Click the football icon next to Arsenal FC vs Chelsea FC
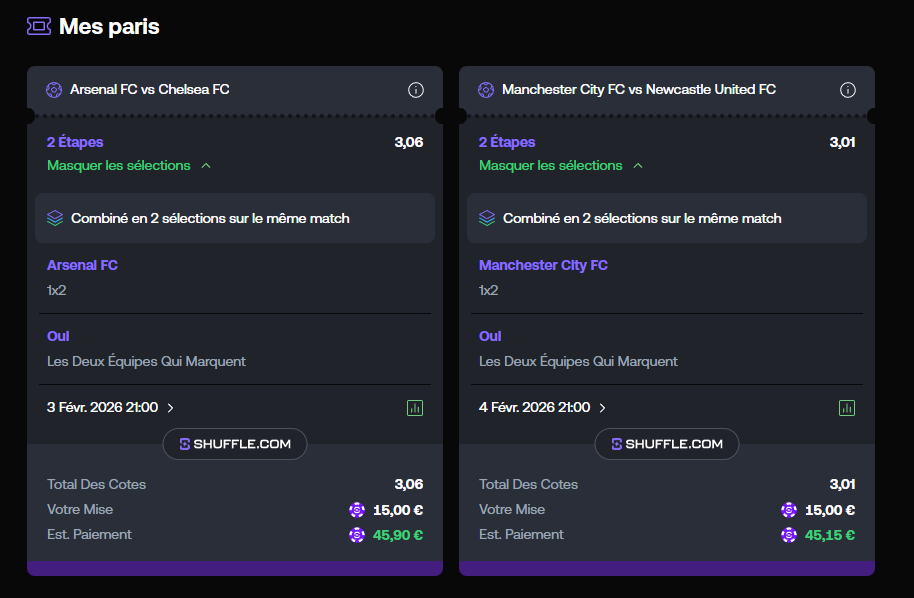The height and width of the screenshot is (598, 914). (54, 90)
